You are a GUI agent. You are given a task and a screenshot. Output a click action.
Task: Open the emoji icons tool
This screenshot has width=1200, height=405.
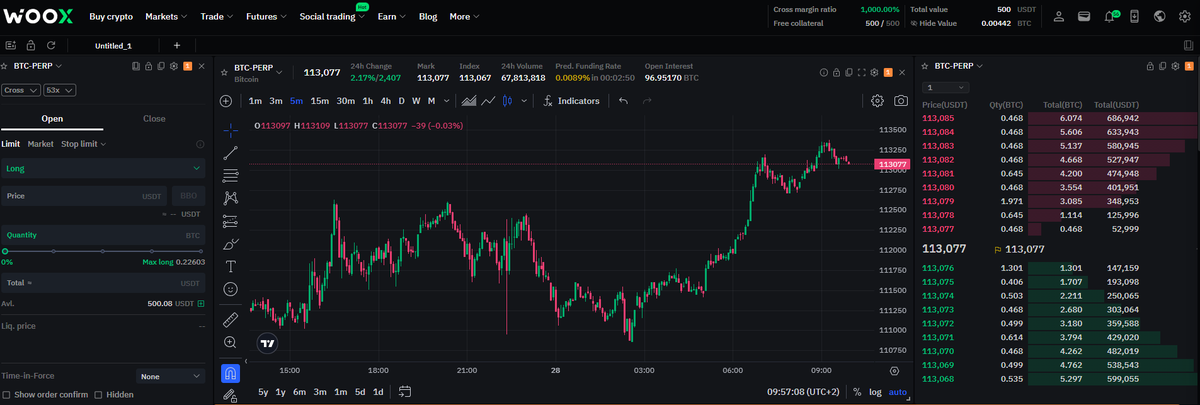[x=231, y=289]
